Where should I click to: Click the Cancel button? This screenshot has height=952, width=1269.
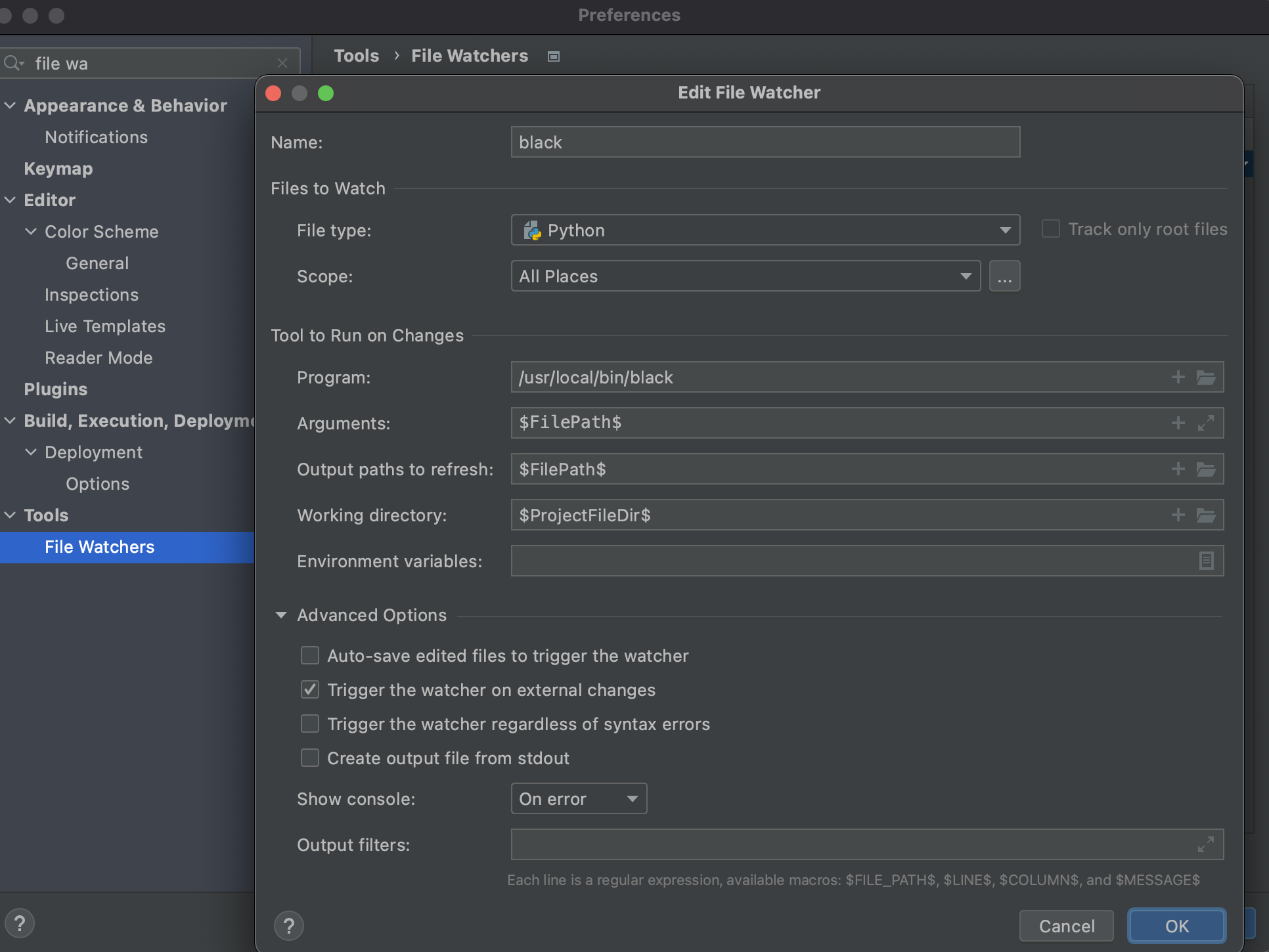(1066, 926)
